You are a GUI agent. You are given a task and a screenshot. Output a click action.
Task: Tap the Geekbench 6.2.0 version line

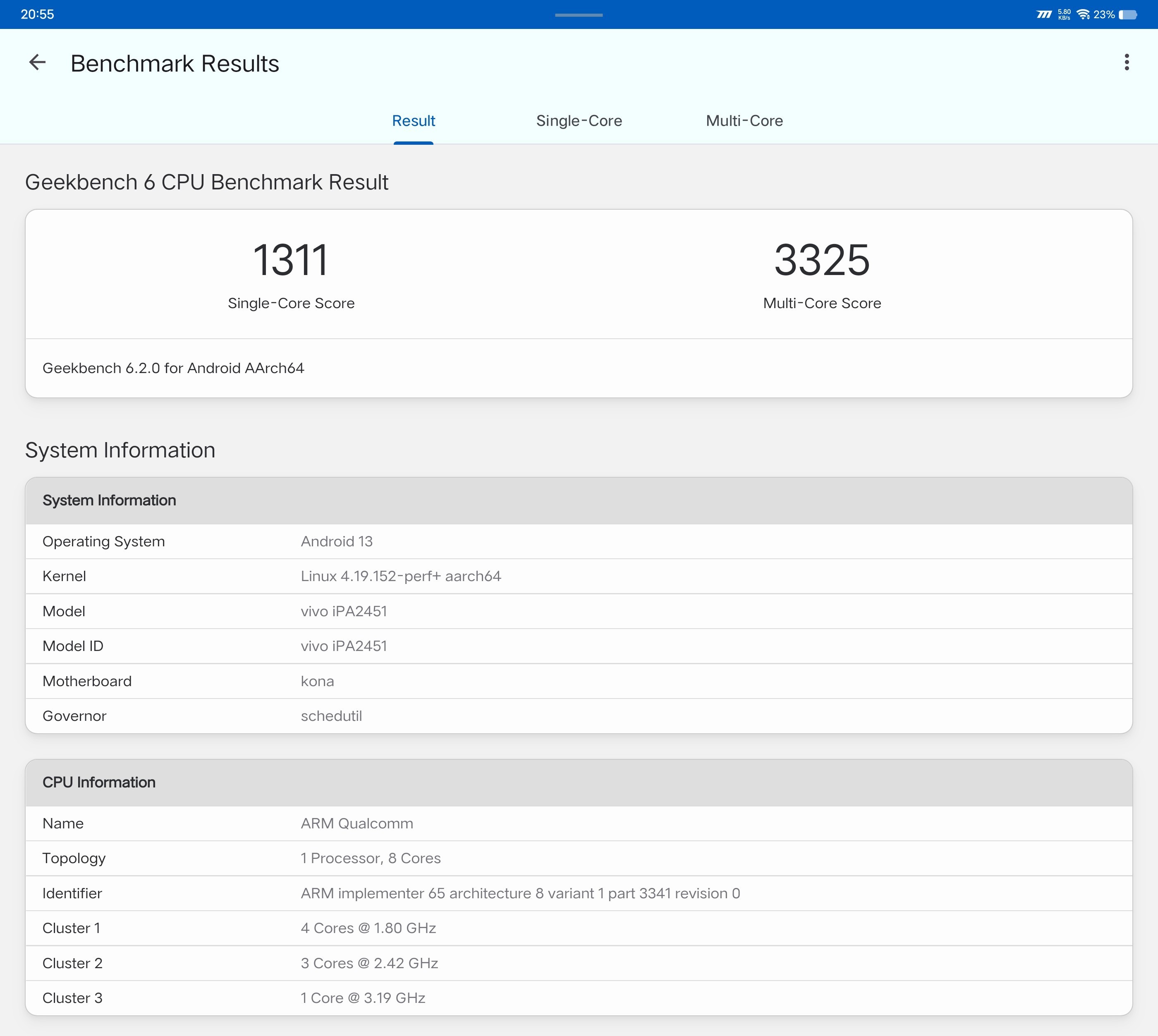tap(173, 368)
